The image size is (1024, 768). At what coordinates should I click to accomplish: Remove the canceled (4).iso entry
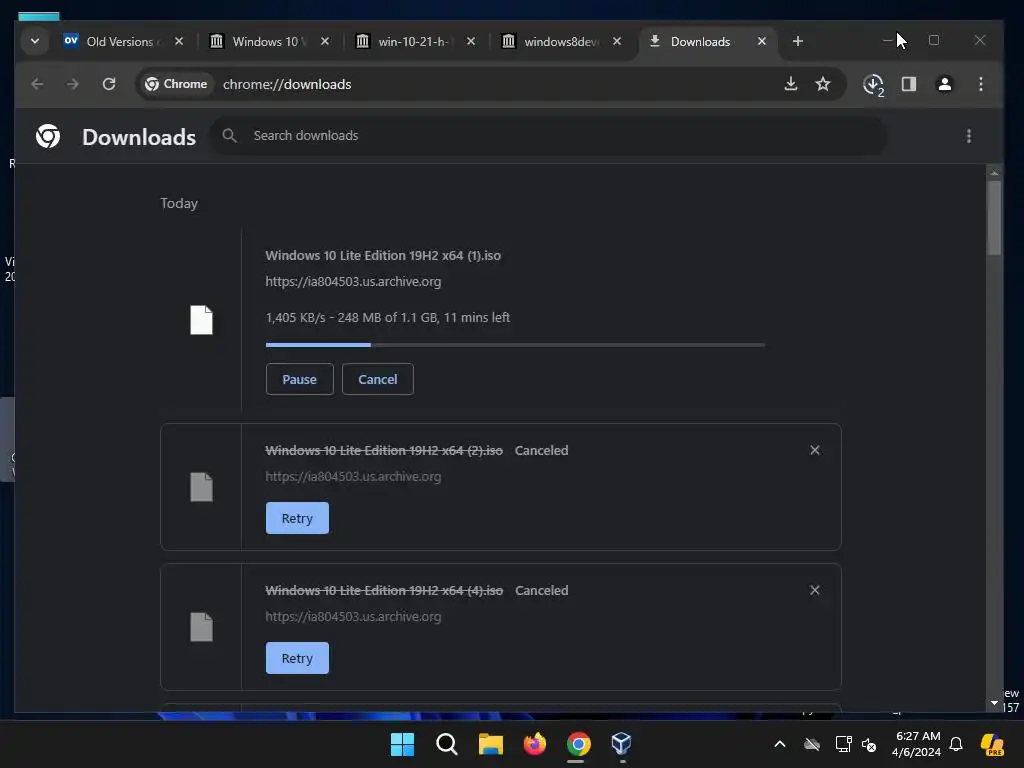[814, 590]
